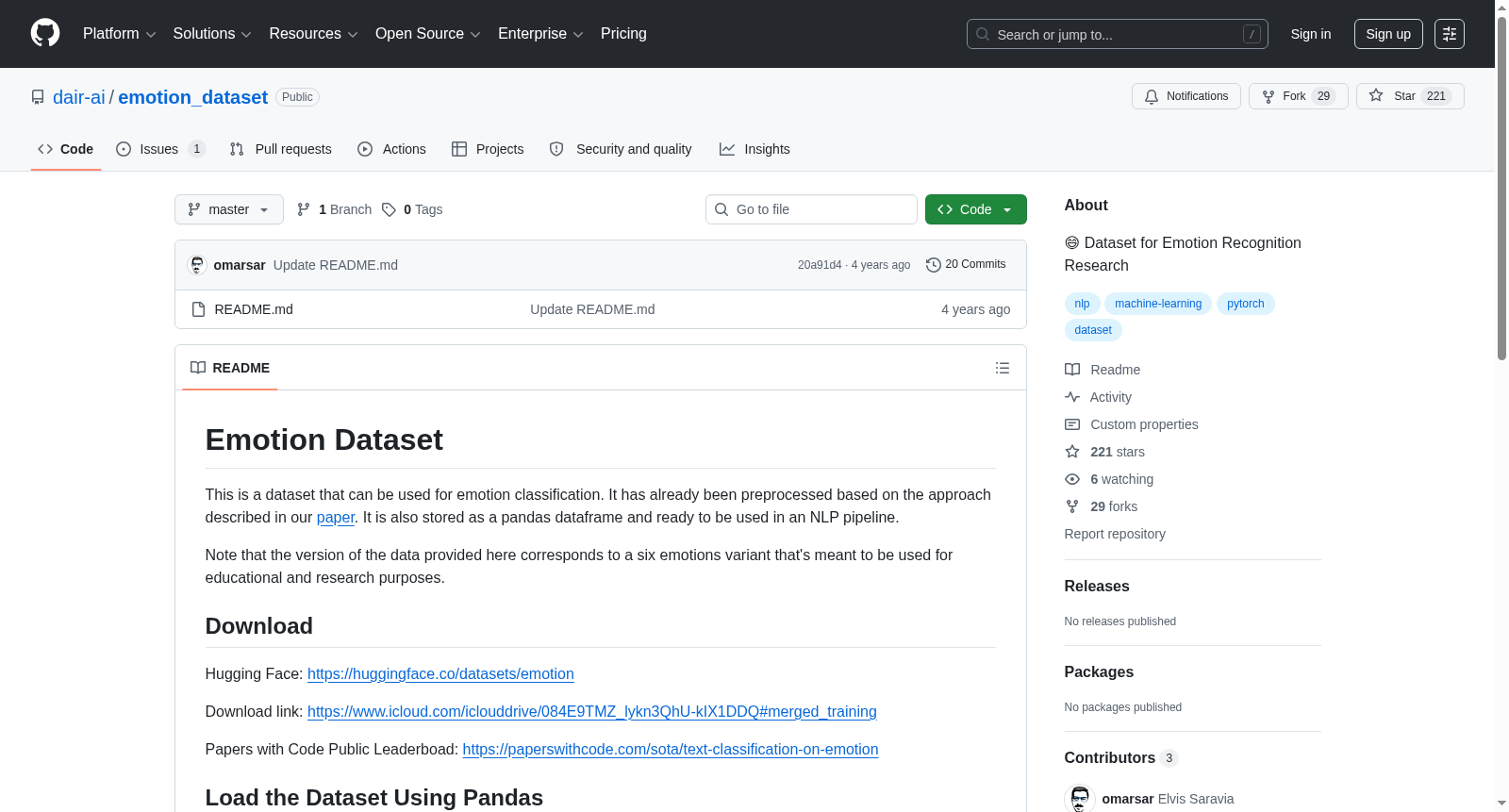Open the README.md file
1509x812 pixels.
(x=254, y=309)
